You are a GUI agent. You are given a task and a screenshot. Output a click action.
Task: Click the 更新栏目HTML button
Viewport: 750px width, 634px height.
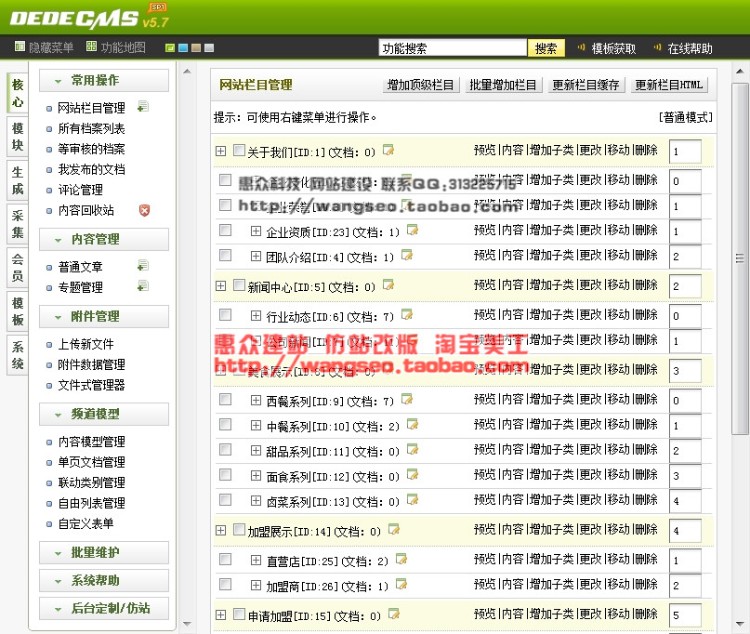[669, 85]
